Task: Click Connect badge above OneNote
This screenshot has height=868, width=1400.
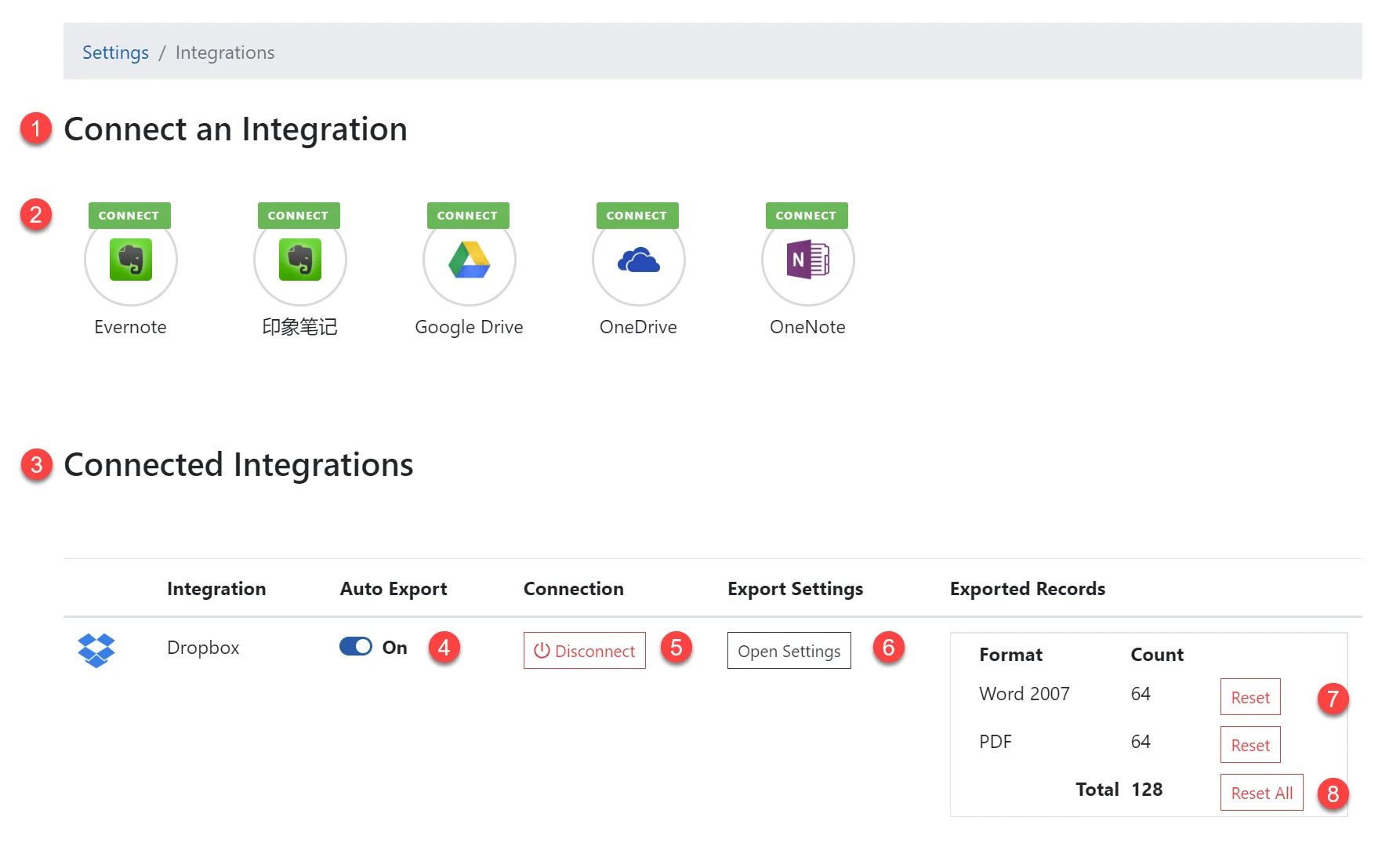Action: click(x=807, y=216)
